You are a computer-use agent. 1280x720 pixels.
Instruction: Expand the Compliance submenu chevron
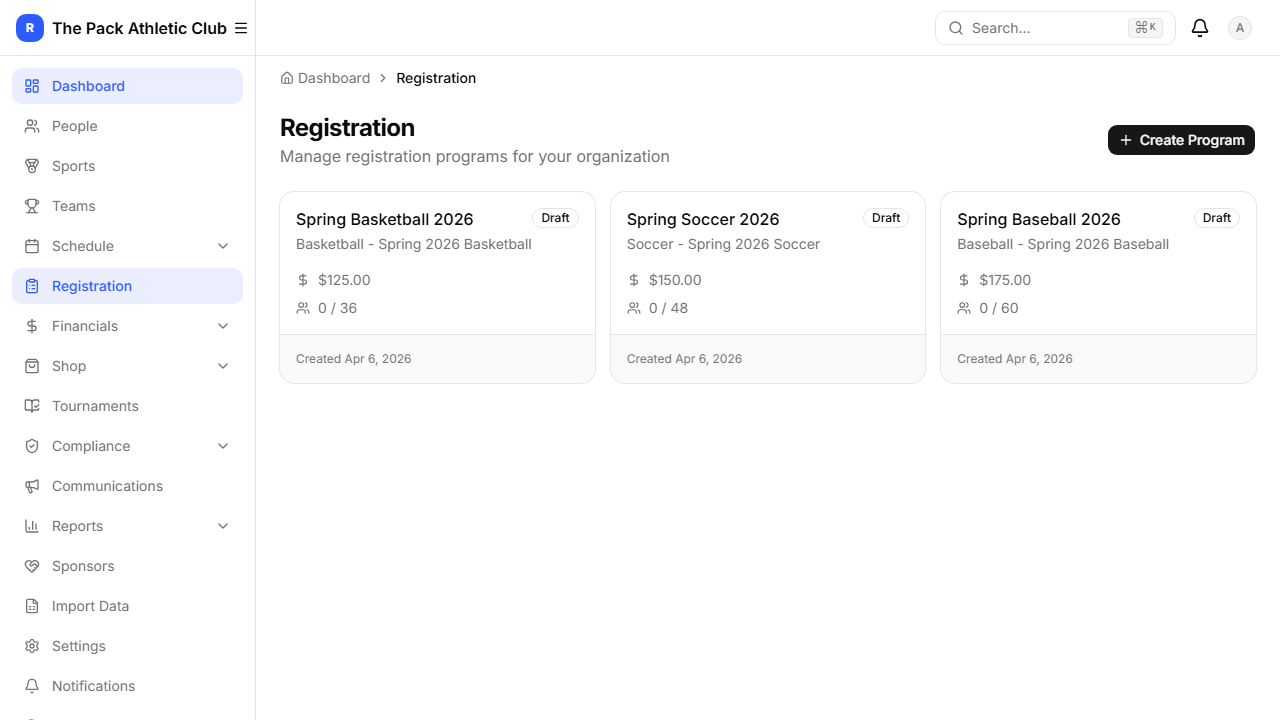pos(223,446)
